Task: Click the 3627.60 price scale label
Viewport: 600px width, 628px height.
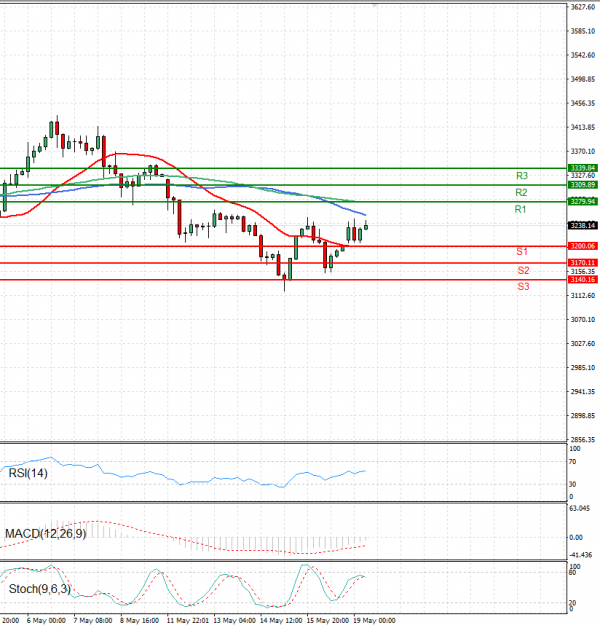Action: pyautogui.click(x=582, y=8)
